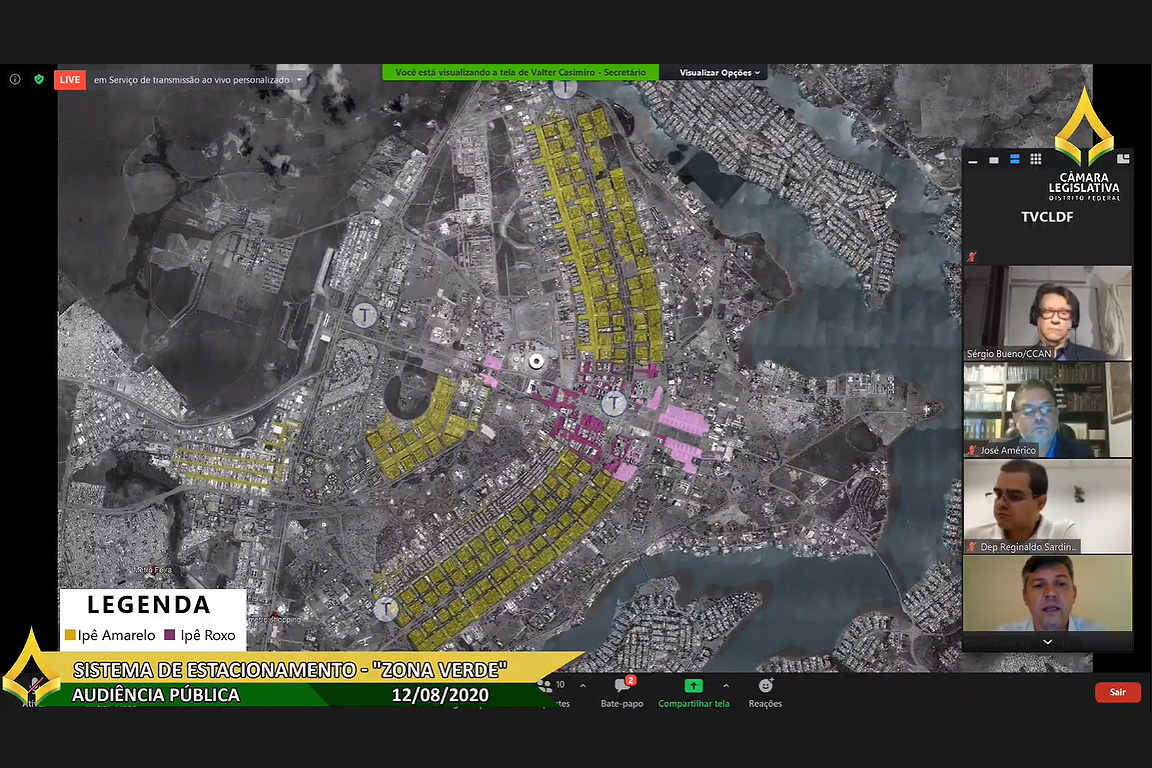Select José Américo video tile

(1048, 409)
